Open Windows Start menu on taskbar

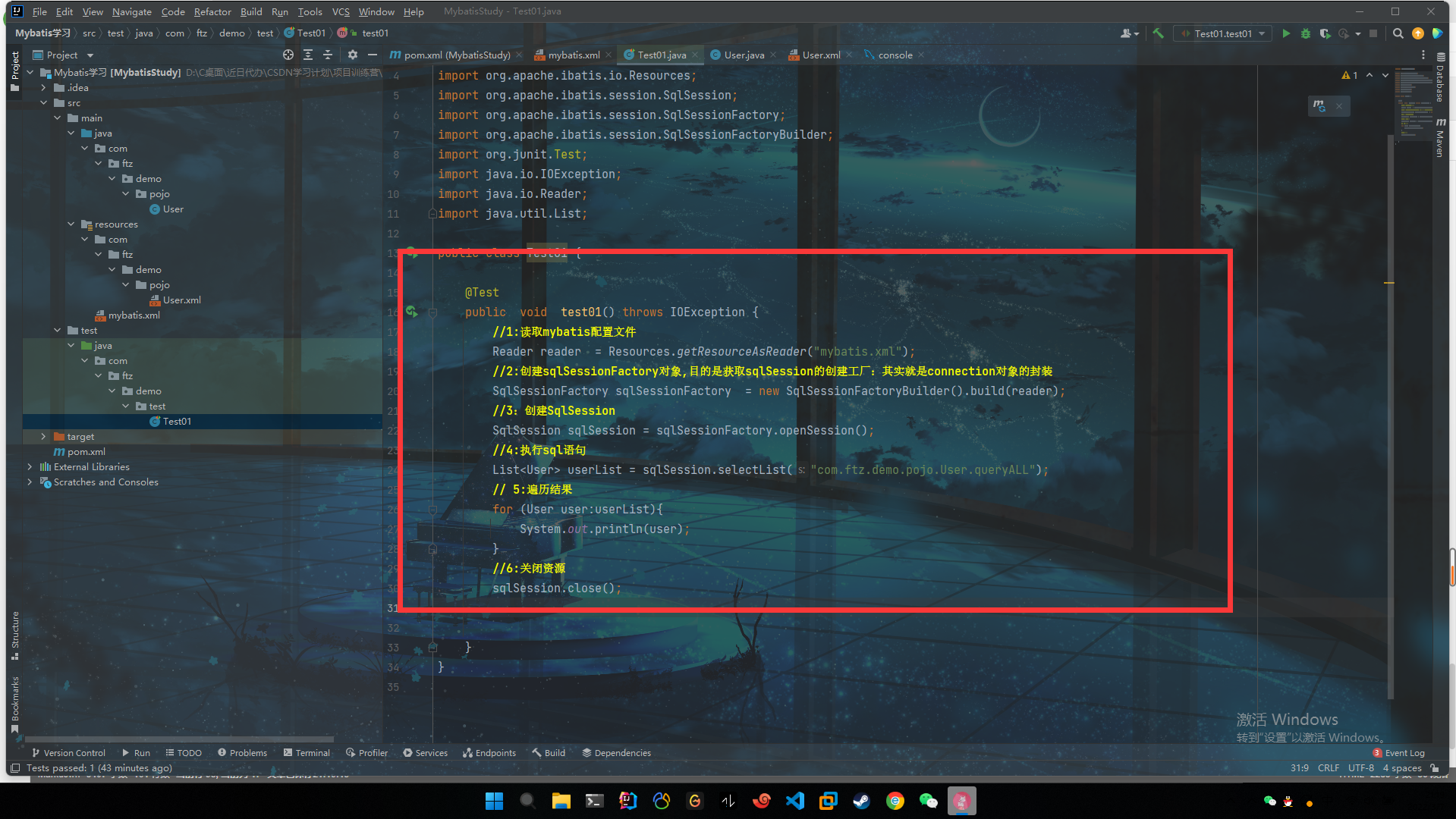(494, 801)
